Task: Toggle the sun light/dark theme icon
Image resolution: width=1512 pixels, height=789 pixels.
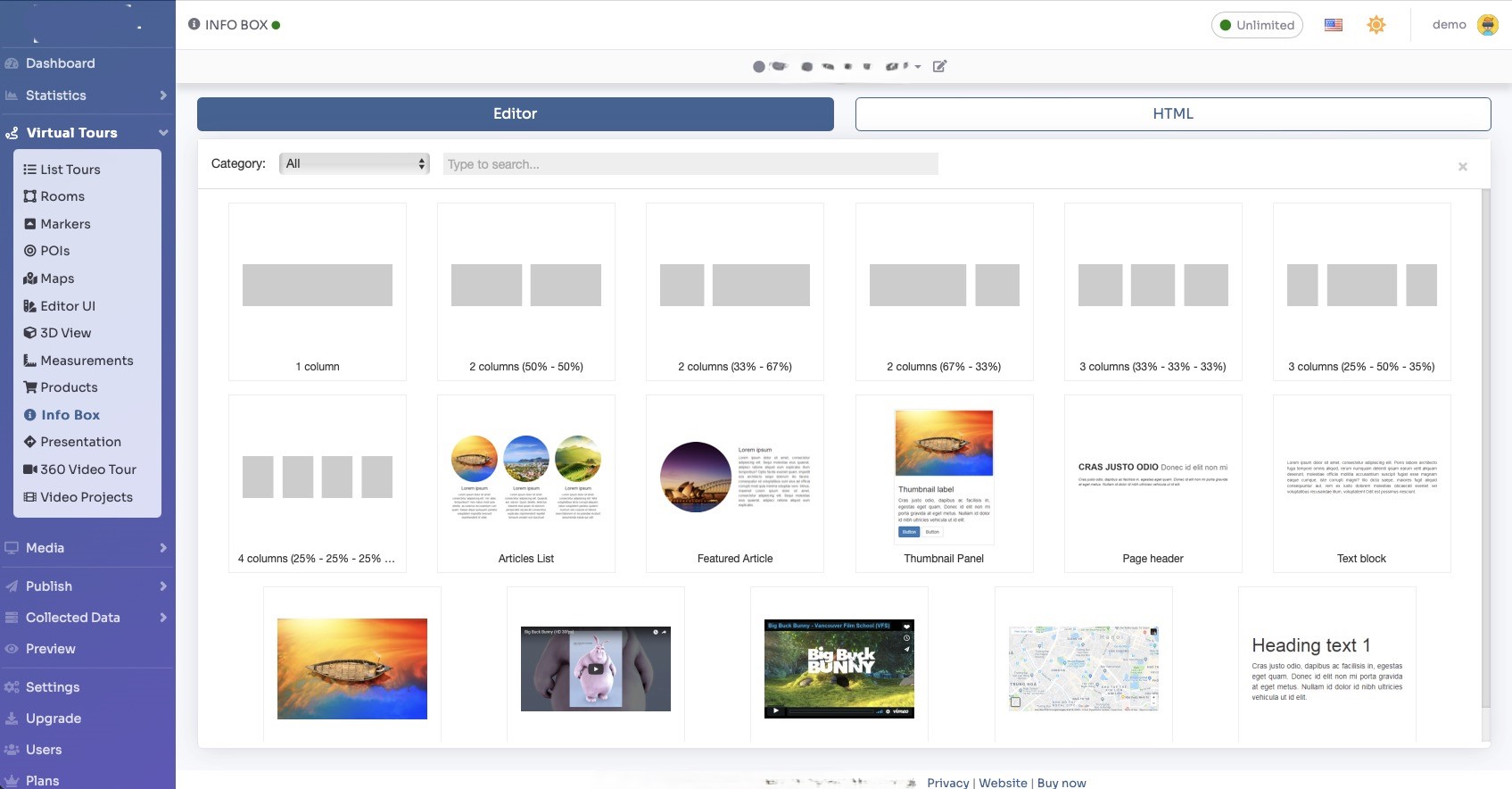Action: point(1376,25)
